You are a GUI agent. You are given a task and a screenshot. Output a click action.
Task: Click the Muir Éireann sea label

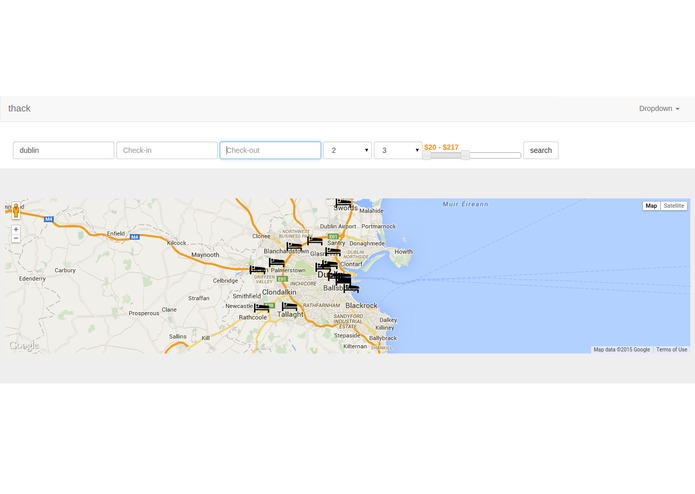coord(465,204)
